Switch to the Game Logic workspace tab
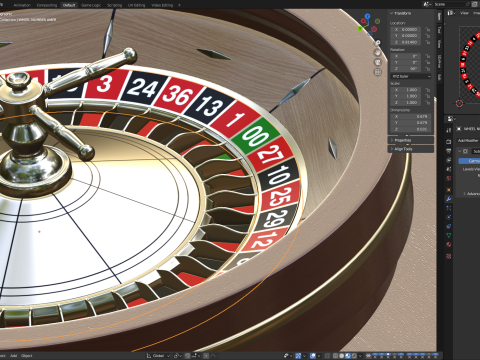480x360 pixels. click(91, 5)
